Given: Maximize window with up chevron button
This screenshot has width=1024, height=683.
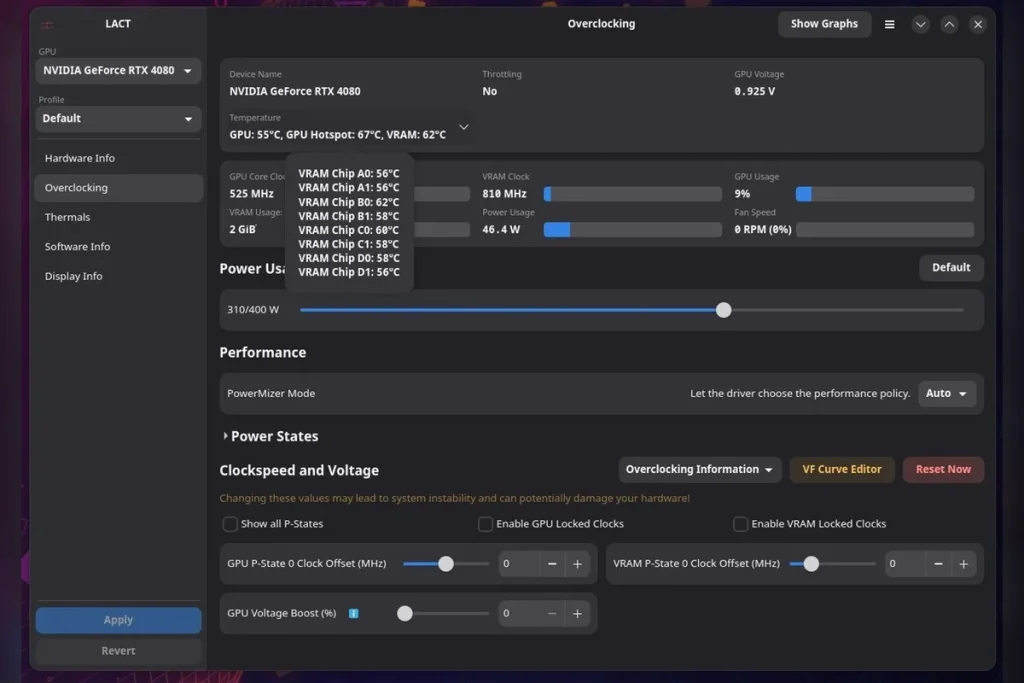Looking at the screenshot, I should (949, 24).
